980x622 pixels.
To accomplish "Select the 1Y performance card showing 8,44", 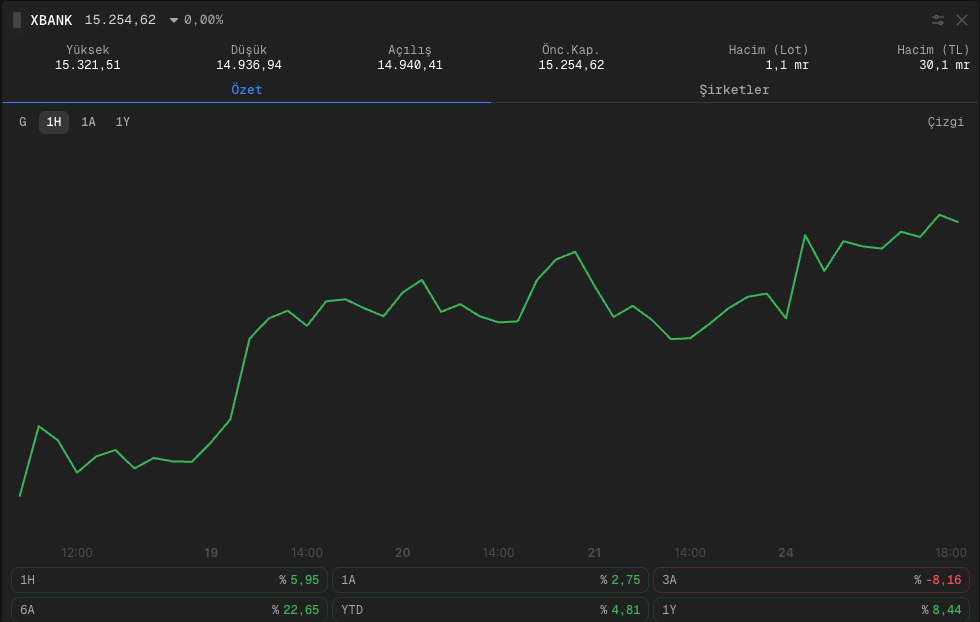I will (x=811, y=609).
